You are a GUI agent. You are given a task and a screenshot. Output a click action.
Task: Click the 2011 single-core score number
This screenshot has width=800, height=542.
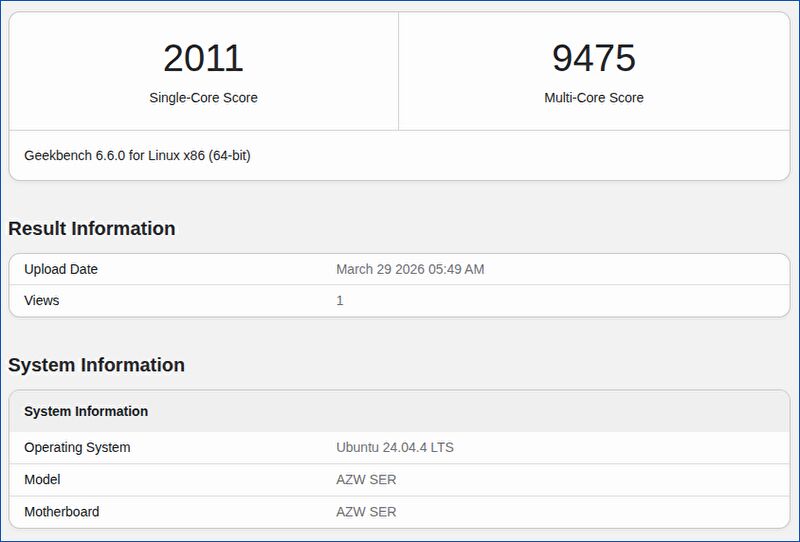click(x=203, y=58)
